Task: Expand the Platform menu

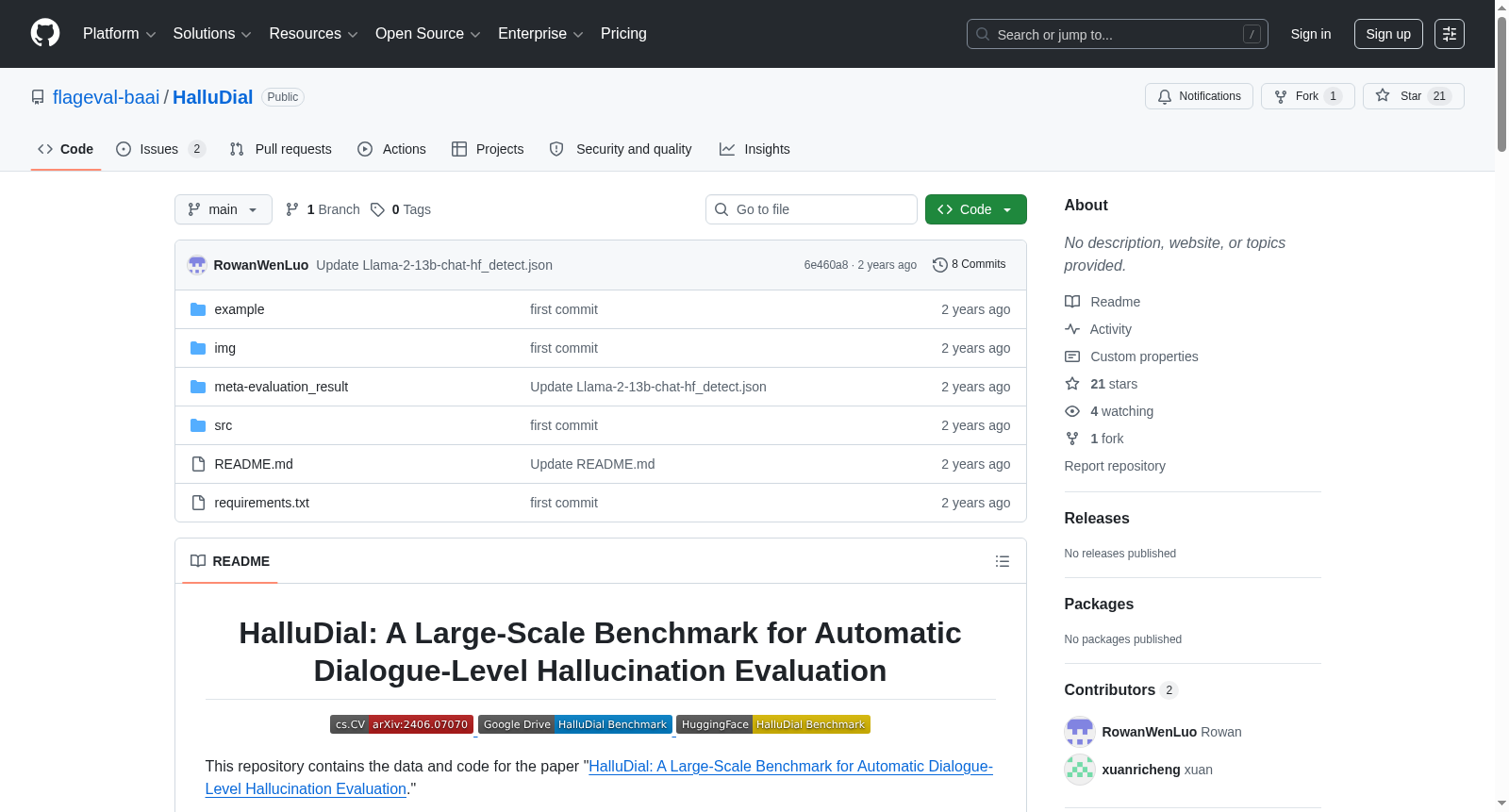Action: coord(119,34)
